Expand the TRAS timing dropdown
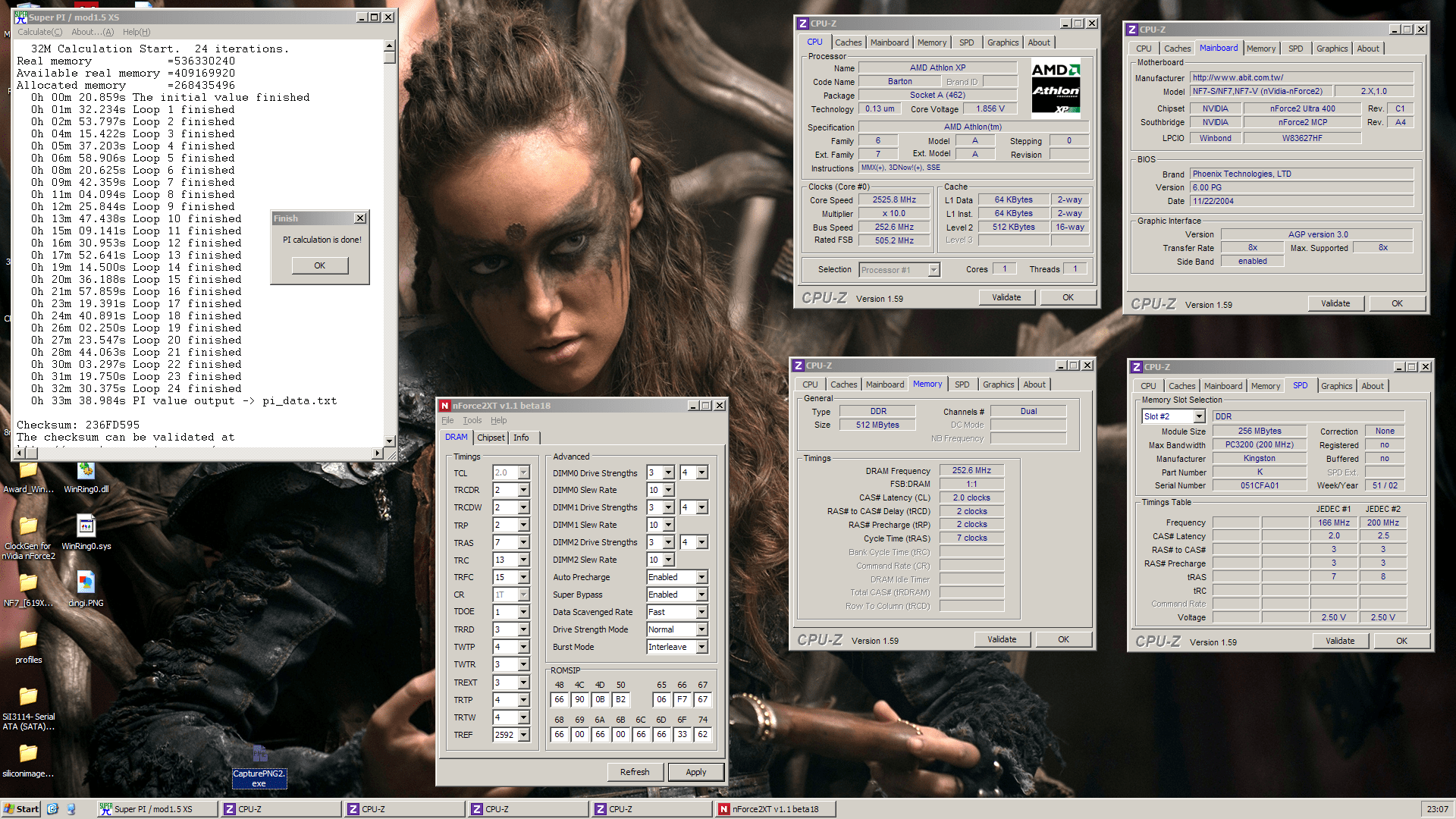Image resolution: width=1456 pixels, height=819 pixels. click(523, 543)
